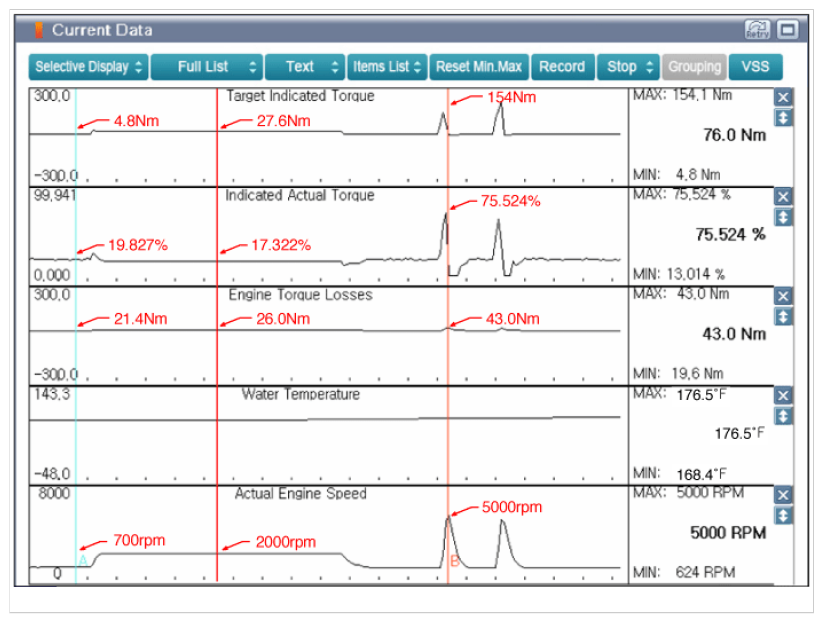The image size is (823, 623).
Task: Remove the Indicated Actual Torque graph
Action: (783, 197)
